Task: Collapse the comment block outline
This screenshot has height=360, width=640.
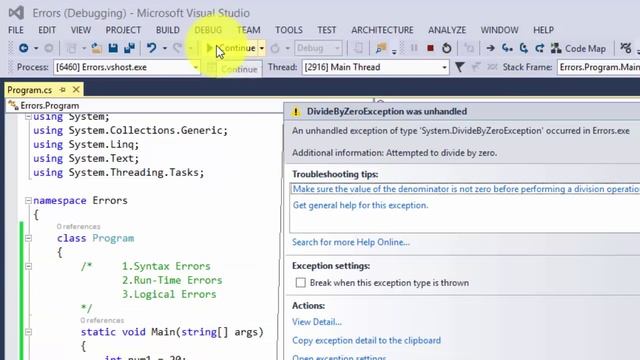Action: coord(28,266)
